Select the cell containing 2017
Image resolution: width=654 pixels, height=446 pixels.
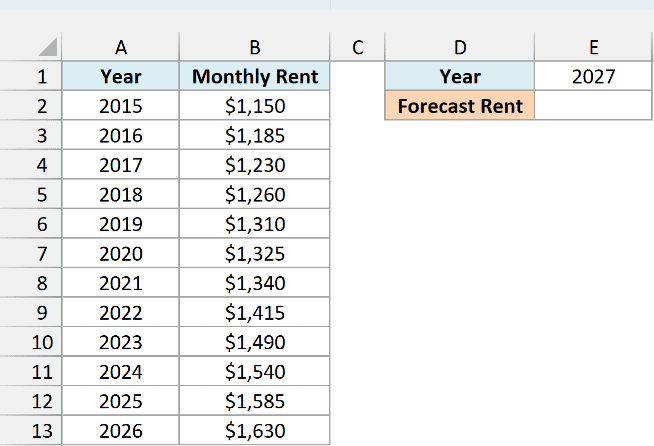121,165
